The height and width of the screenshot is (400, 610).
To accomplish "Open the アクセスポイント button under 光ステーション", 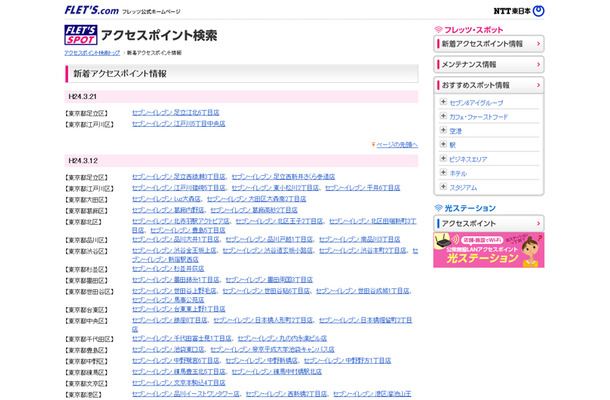I will click(x=489, y=223).
